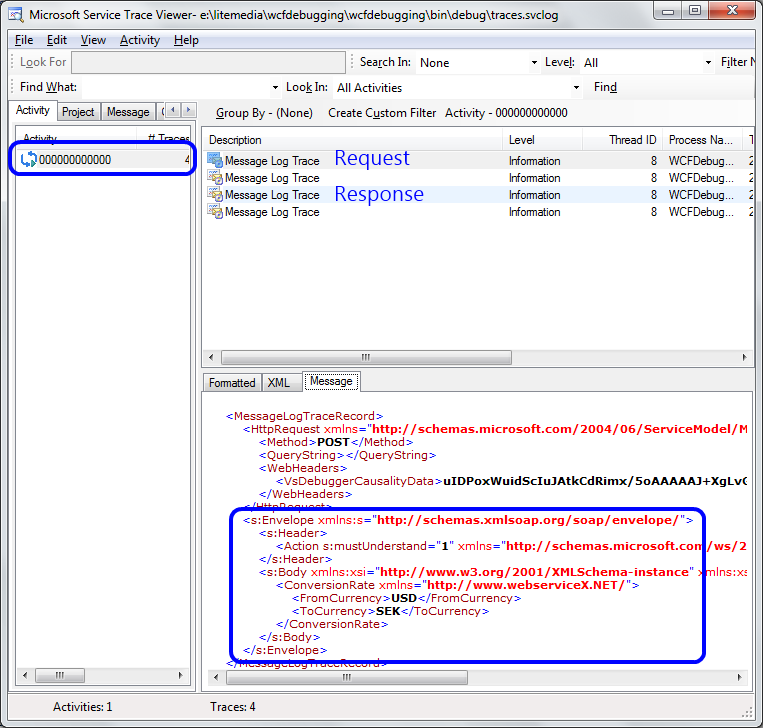
Task: Open the Edit menu
Action: coord(56,40)
